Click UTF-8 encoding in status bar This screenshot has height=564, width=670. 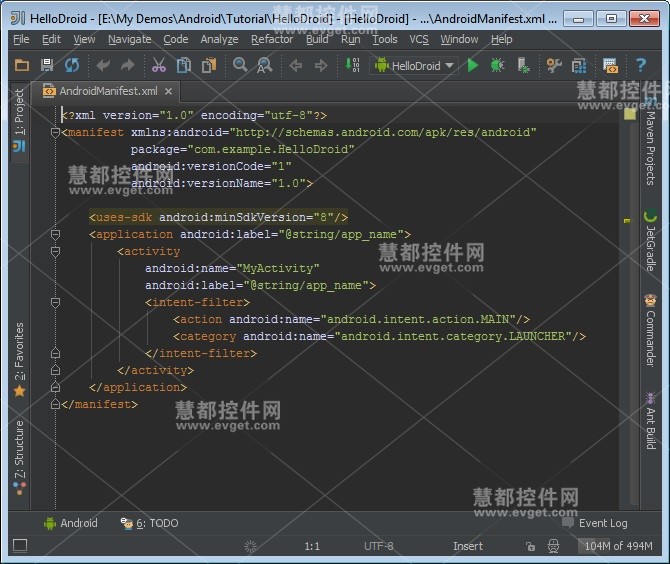tap(378, 546)
